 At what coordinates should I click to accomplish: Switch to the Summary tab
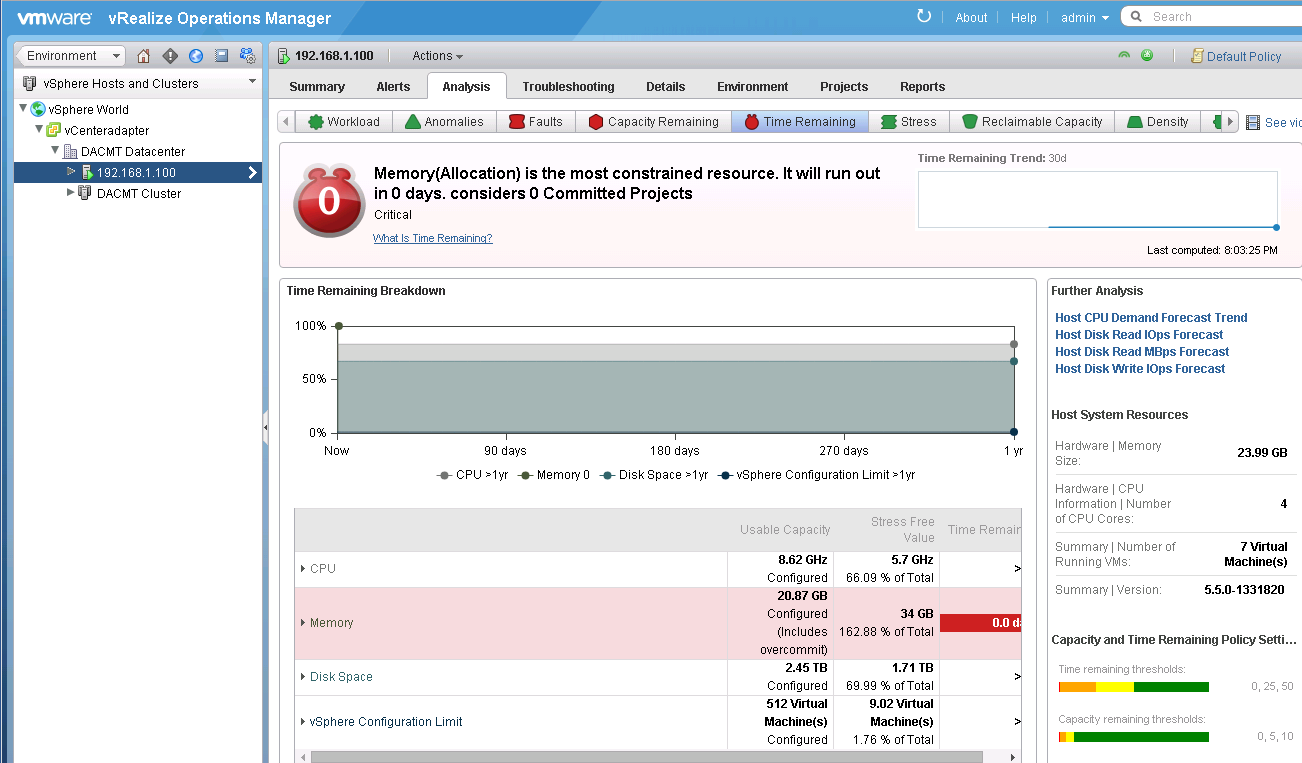coord(317,86)
